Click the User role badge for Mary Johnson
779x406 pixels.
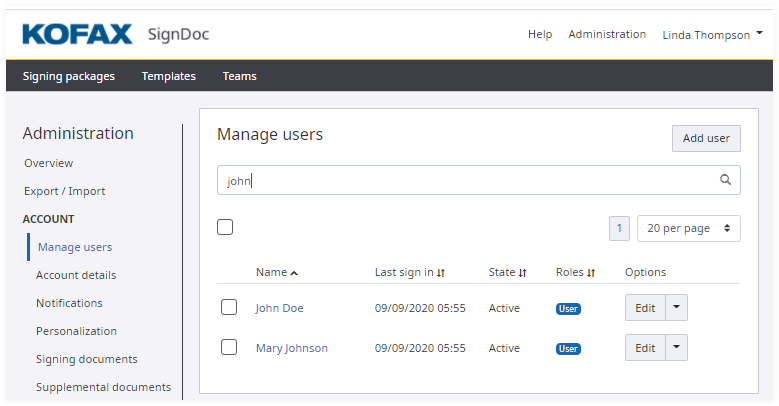[568, 349]
